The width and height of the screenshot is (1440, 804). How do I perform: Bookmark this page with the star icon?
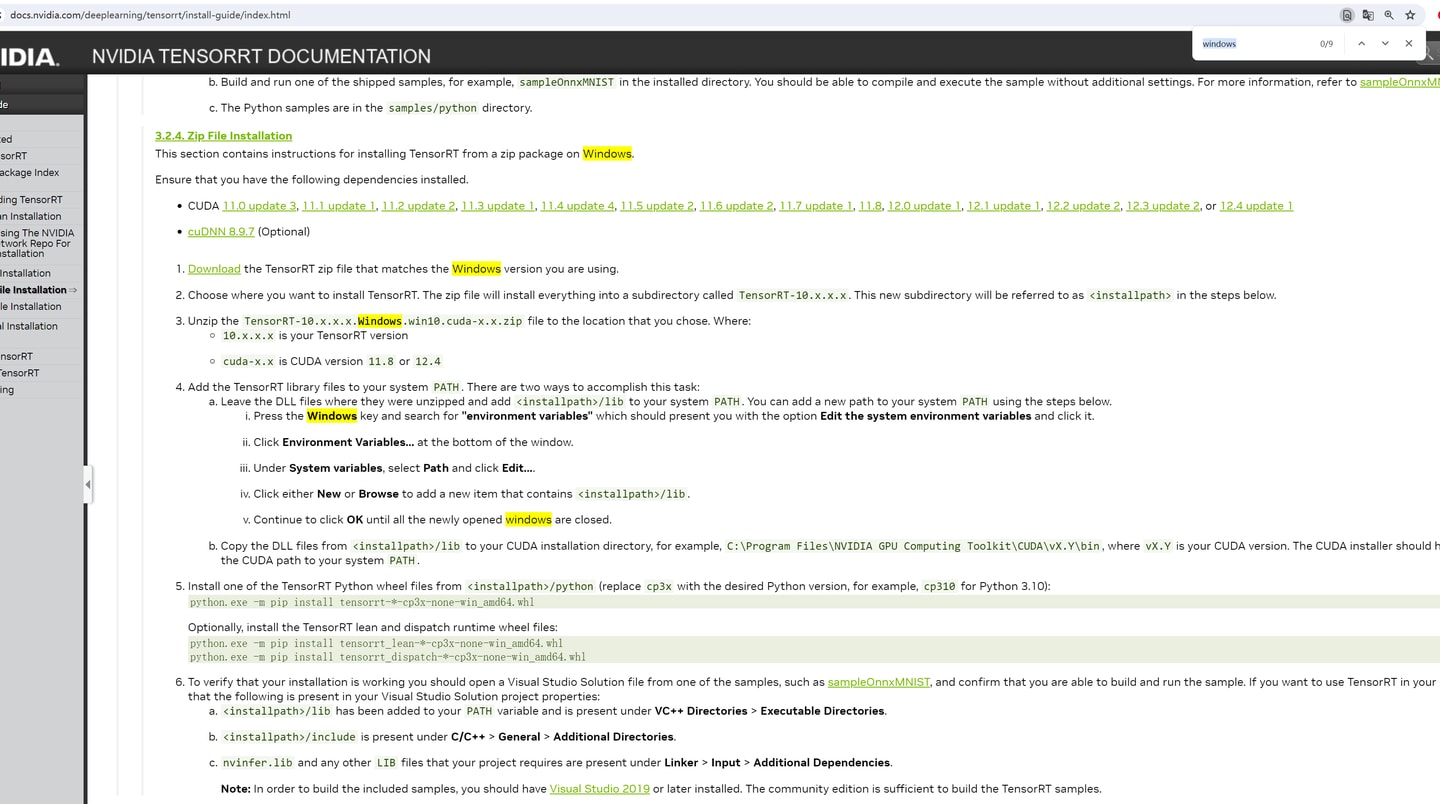[1410, 15]
